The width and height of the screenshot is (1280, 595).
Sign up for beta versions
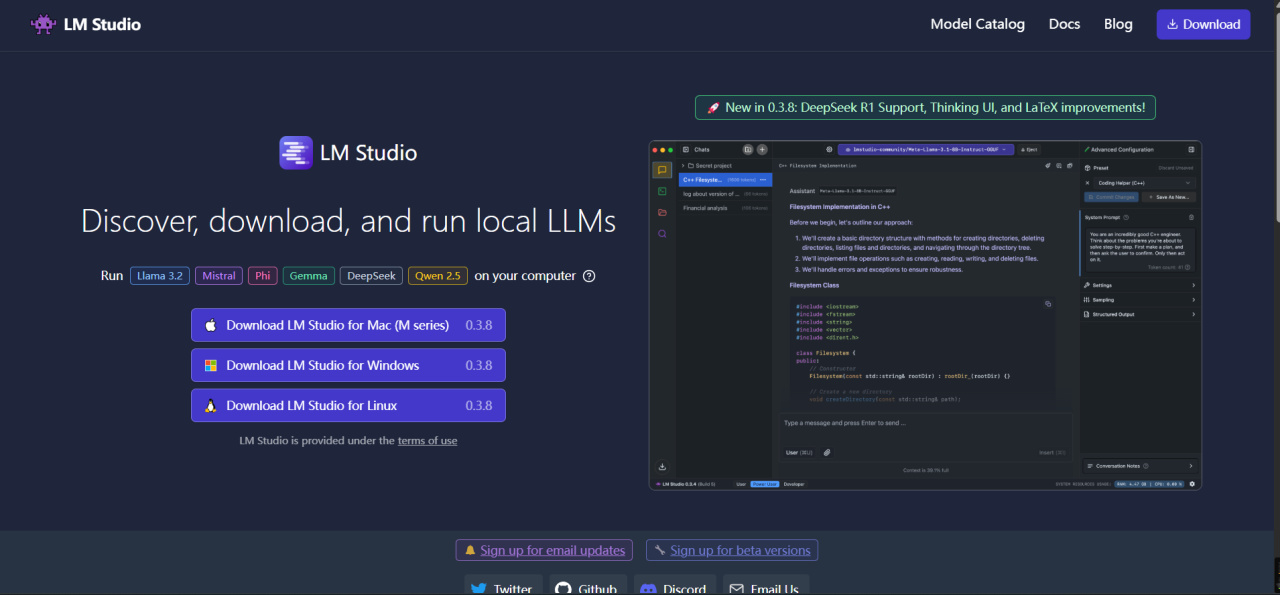731,550
